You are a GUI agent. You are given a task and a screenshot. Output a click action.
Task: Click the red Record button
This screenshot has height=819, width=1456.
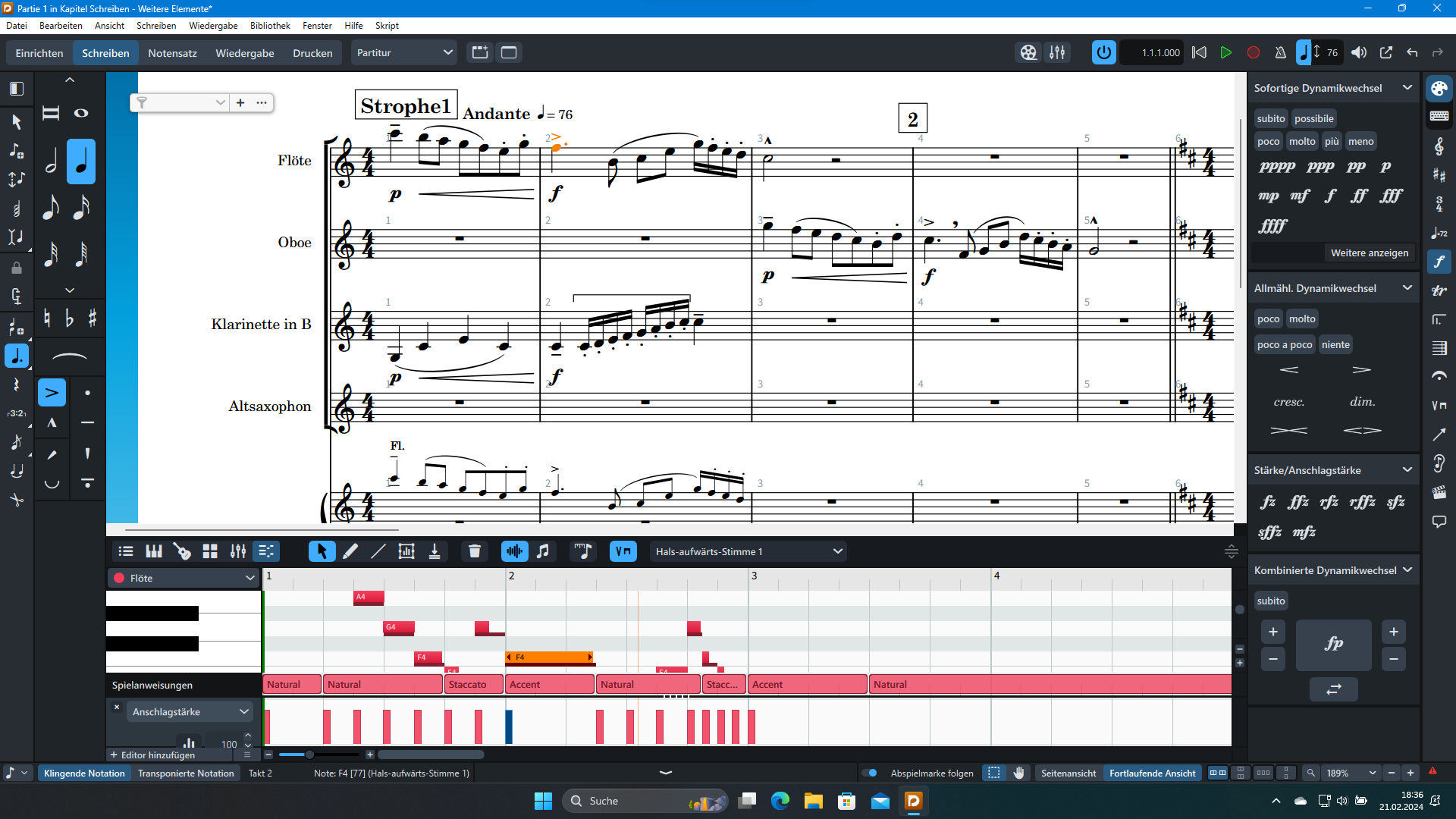pyautogui.click(x=1254, y=52)
